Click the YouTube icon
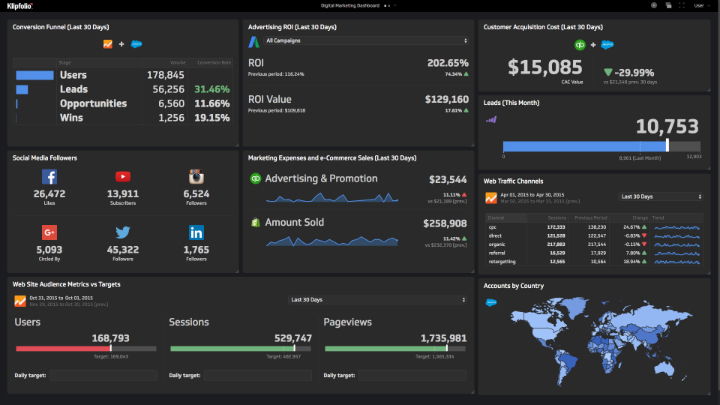Viewport: 720px width, 405px height. pyautogui.click(x=123, y=176)
